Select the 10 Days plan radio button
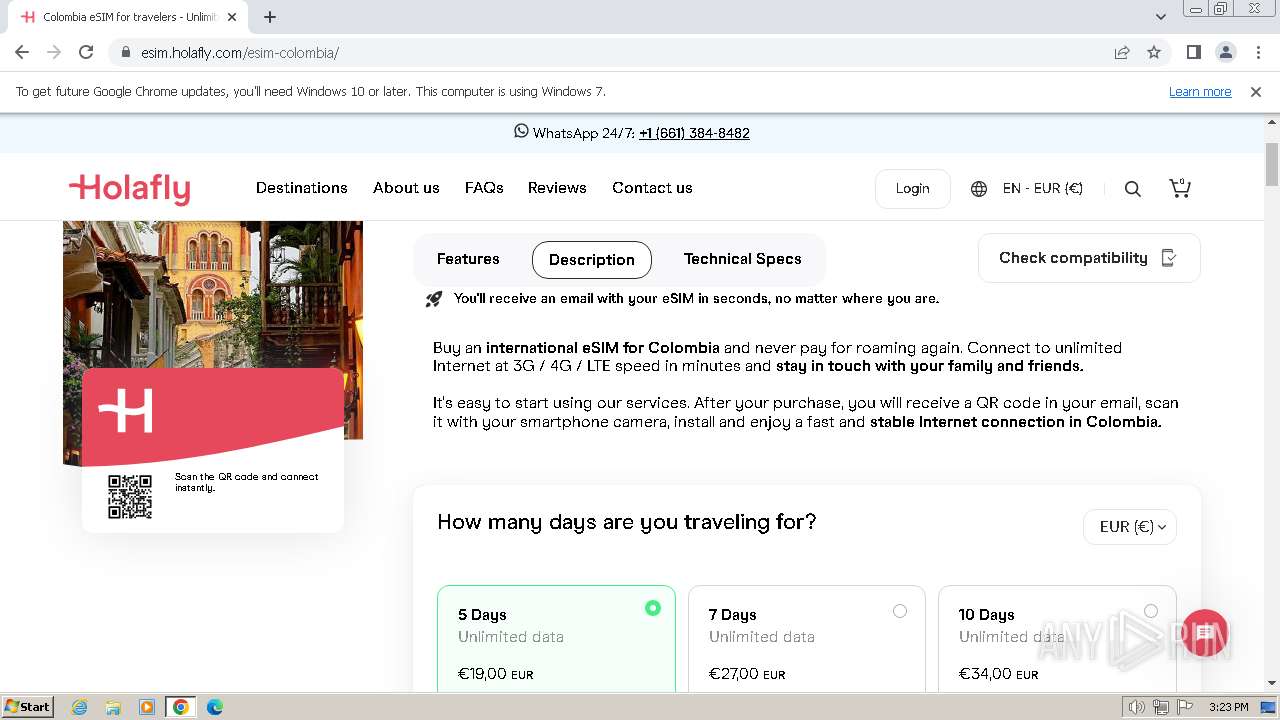 pos(1151,611)
